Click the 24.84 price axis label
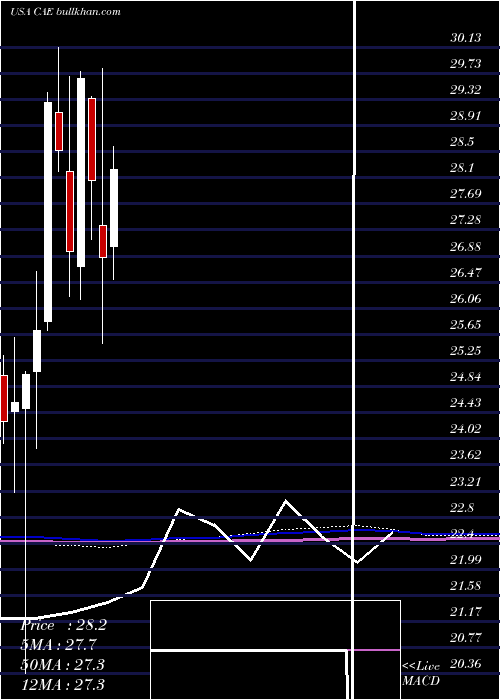 pyautogui.click(x=466, y=377)
